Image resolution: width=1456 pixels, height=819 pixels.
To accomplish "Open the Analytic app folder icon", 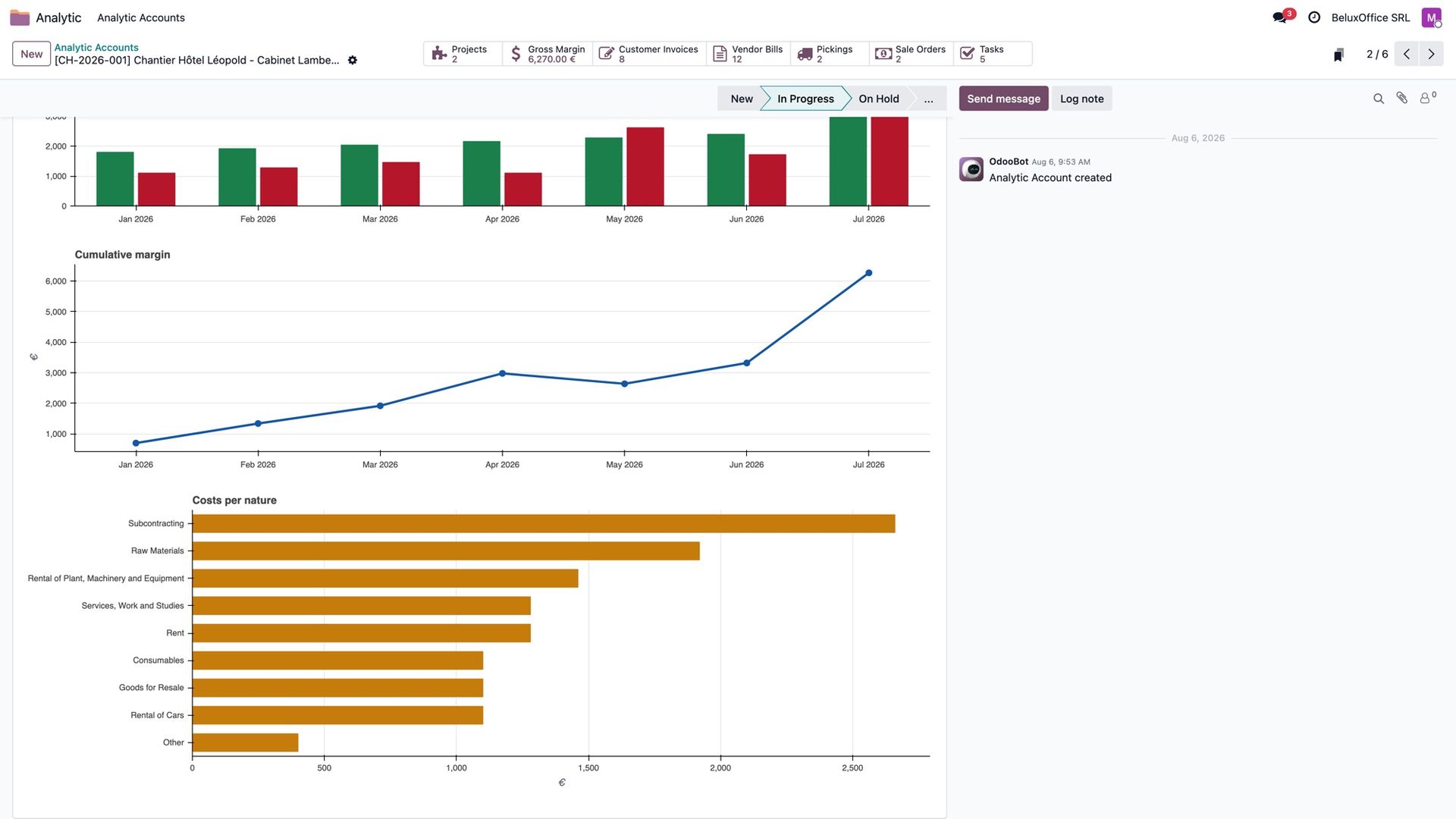I will (20, 17).
